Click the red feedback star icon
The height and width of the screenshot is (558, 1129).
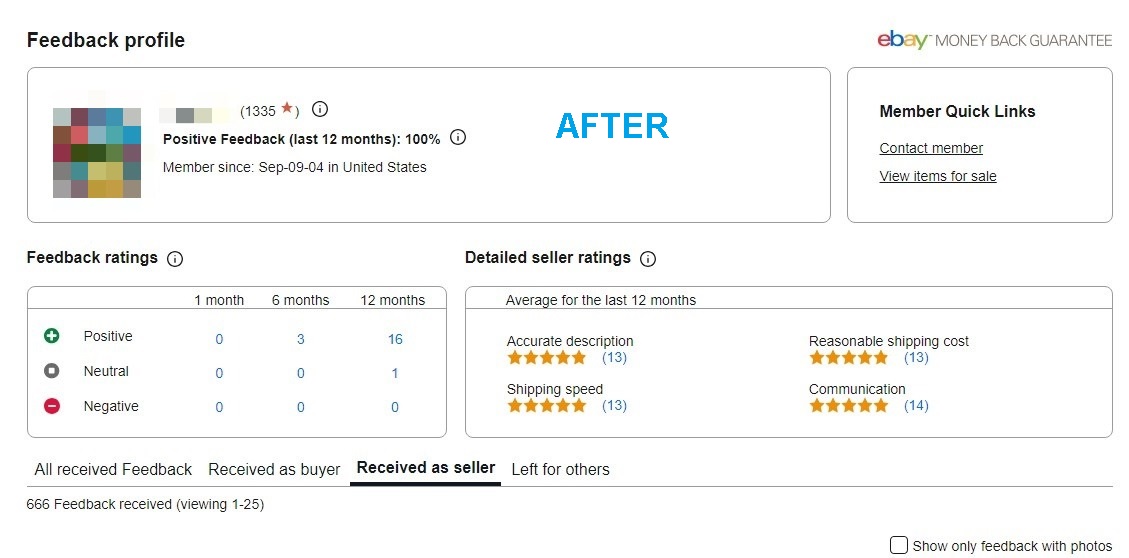287,108
